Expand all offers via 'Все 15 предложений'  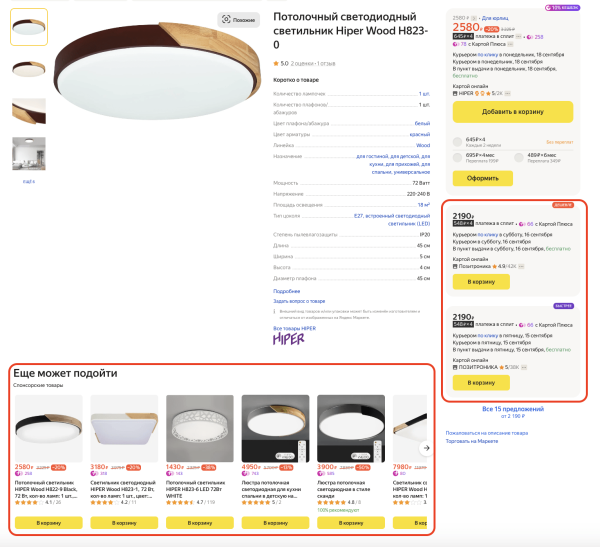coord(513,409)
